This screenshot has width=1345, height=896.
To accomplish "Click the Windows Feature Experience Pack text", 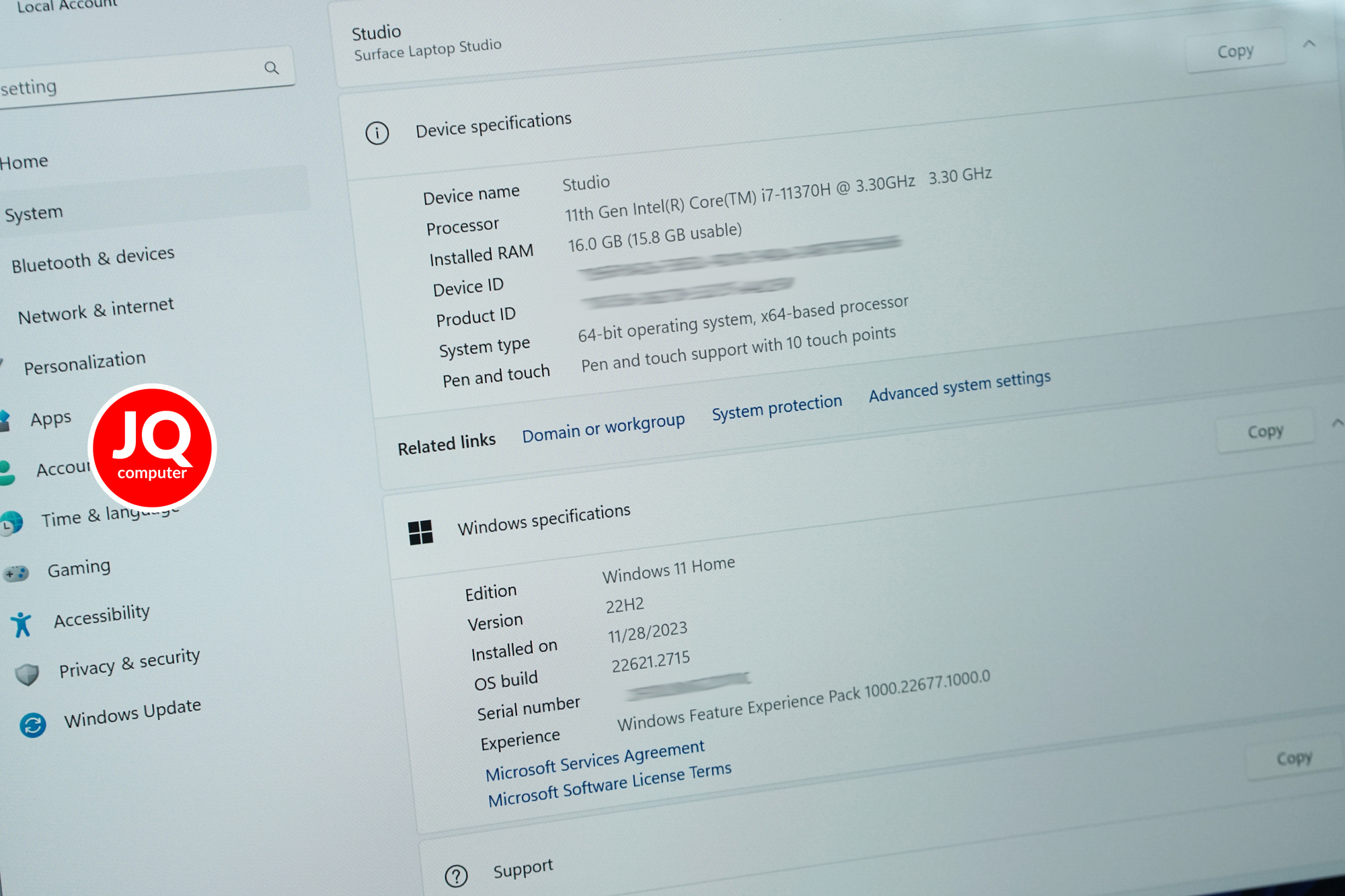I will [x=804, y=700].
